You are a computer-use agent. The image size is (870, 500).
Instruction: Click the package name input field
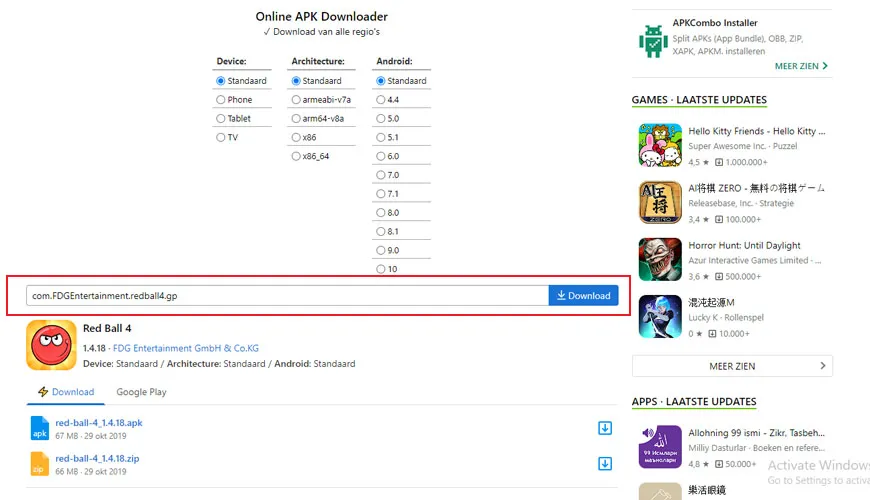[287, 296]
